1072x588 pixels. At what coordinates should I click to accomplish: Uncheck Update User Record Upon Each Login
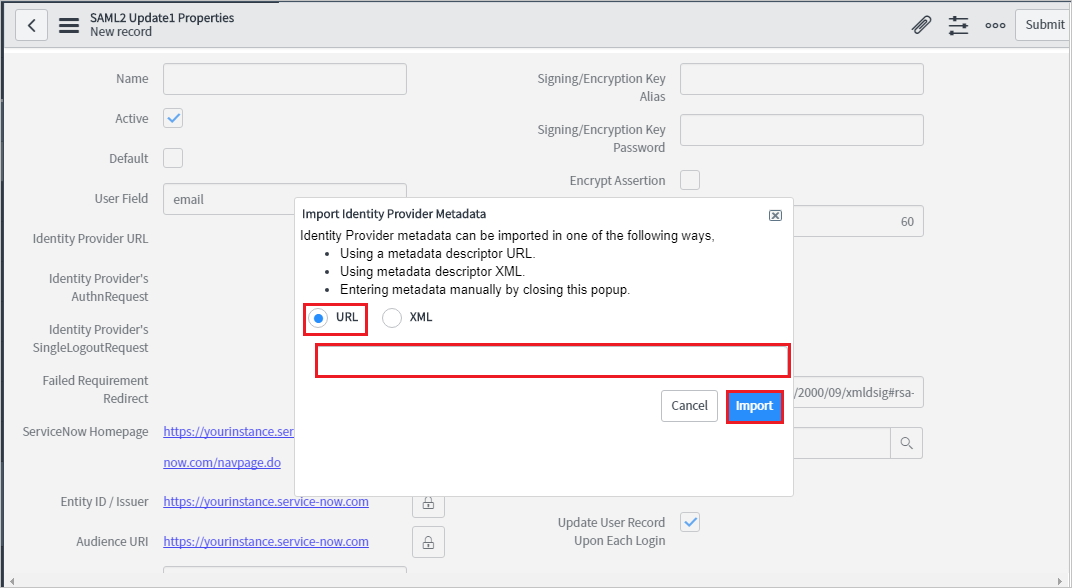pos(689,521)
